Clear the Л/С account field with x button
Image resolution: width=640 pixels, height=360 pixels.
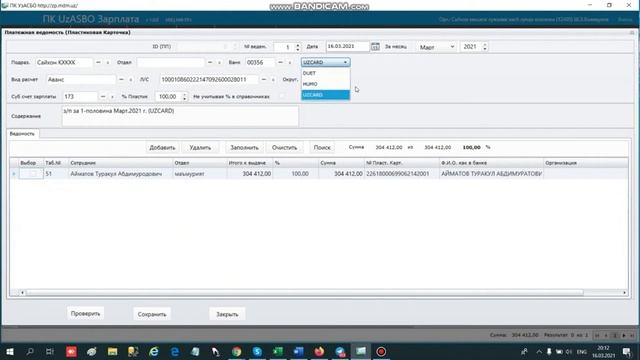coord(273,80)
